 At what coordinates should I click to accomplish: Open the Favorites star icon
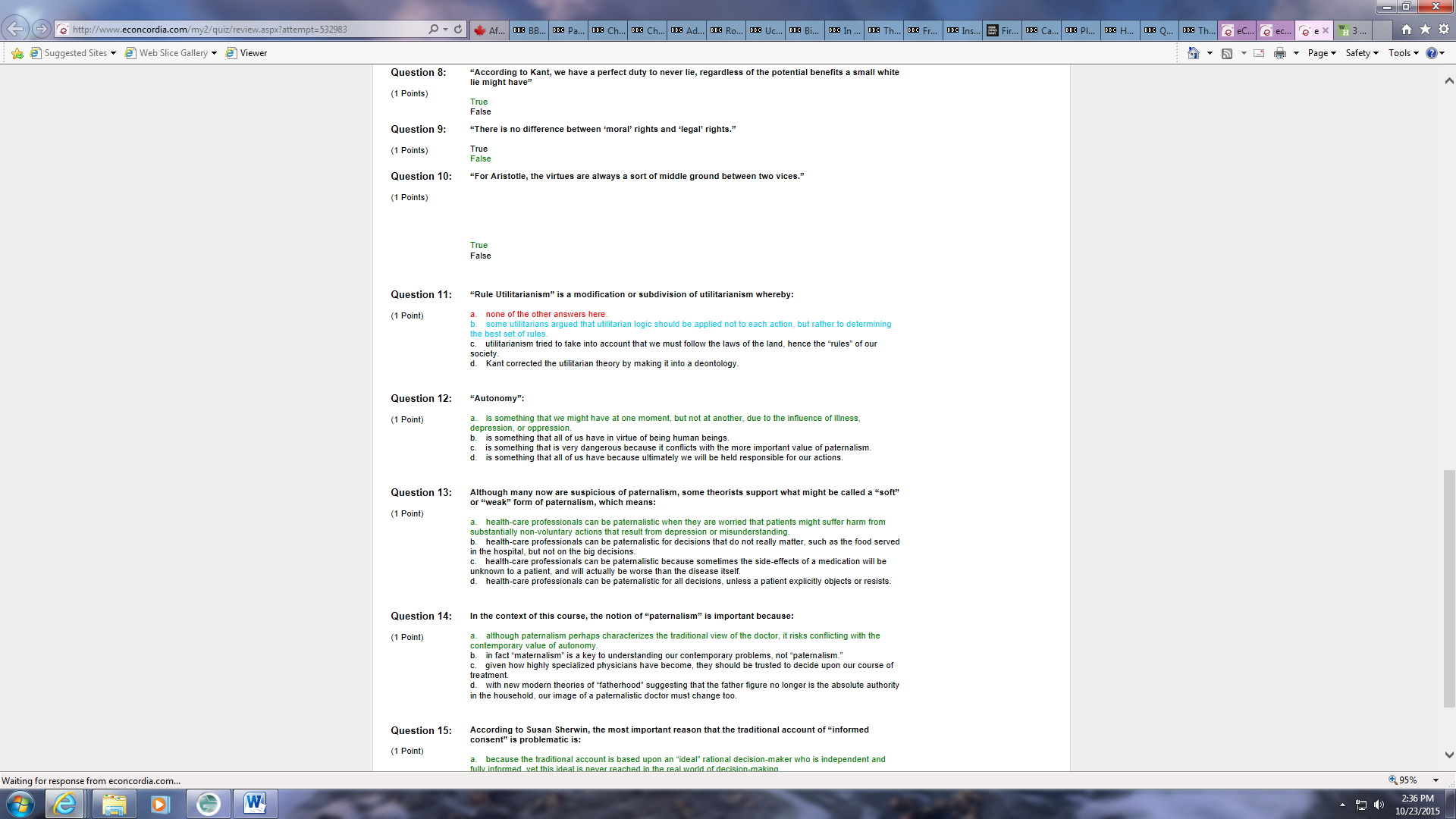tap(1425, 29)
